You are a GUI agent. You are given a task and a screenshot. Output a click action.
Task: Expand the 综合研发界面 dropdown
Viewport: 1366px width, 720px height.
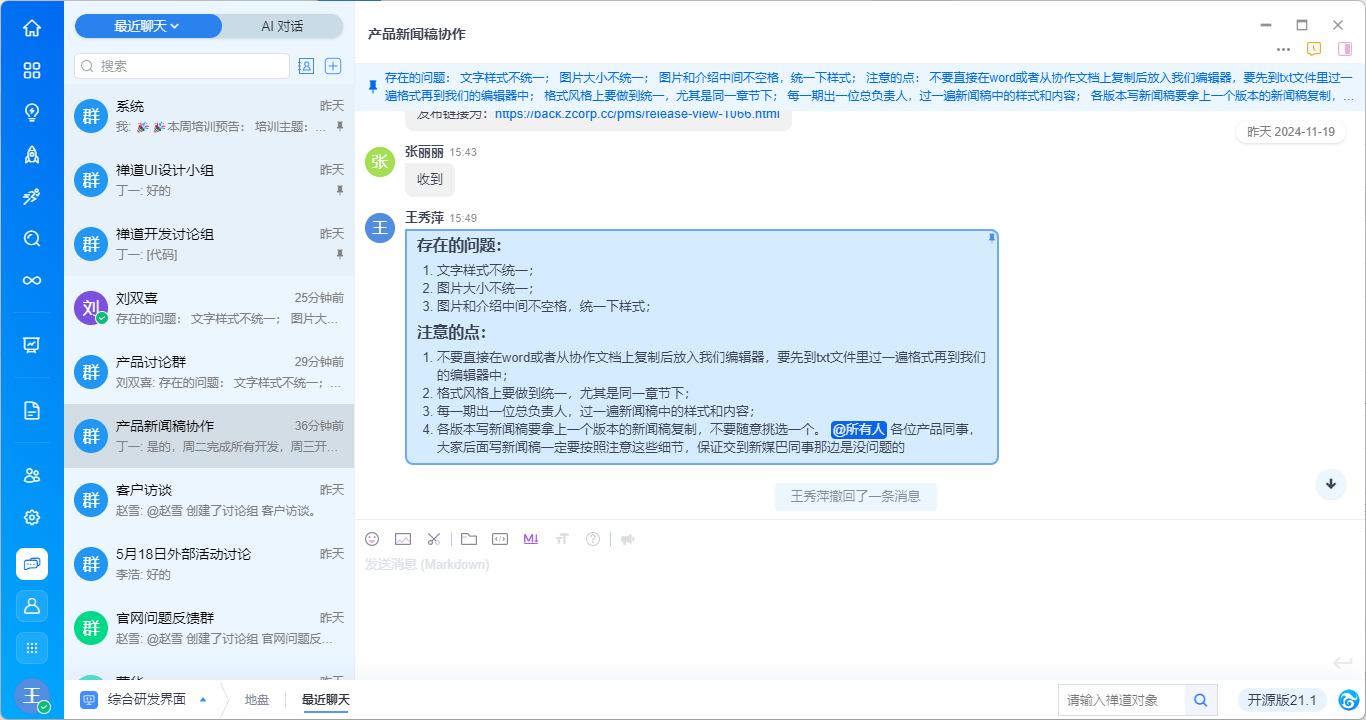click(x=143, y=700)
